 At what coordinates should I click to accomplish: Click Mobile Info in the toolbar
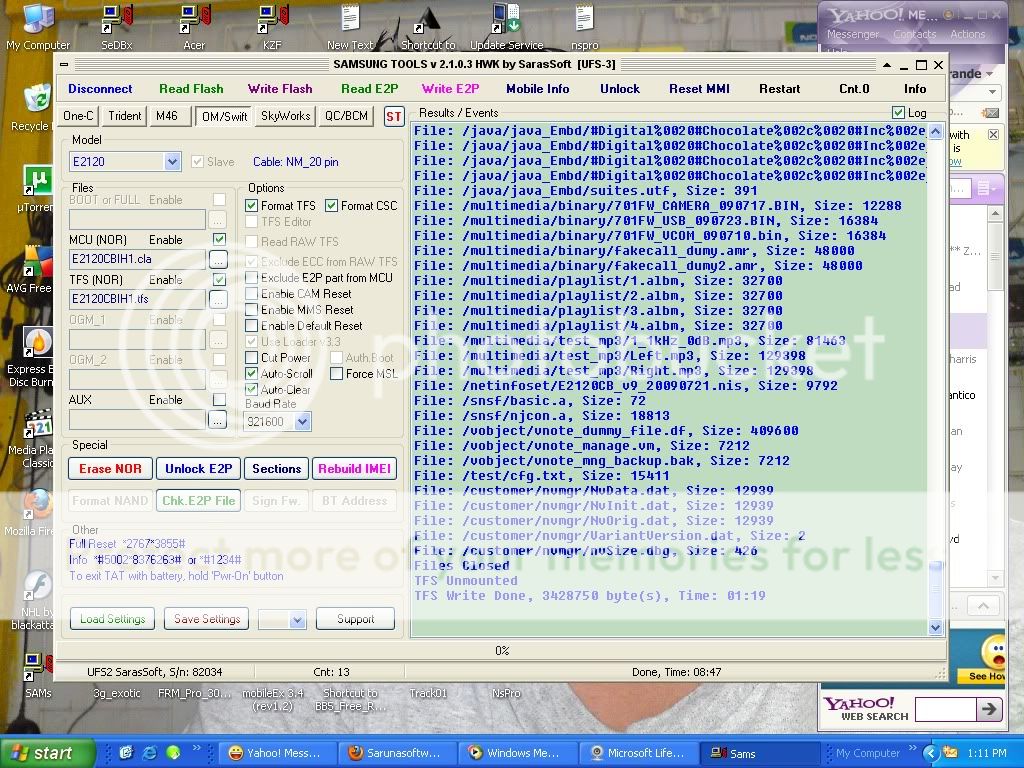coord(537,89)
